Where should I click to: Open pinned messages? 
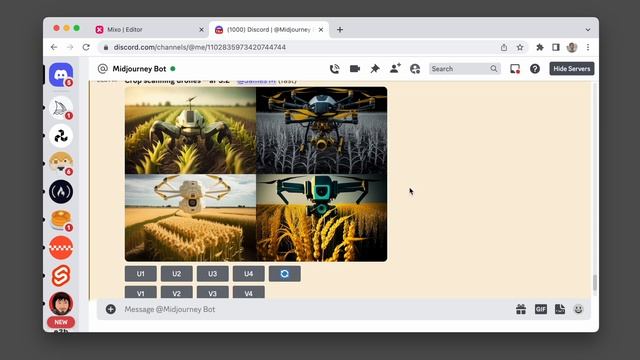click(375, 69)
